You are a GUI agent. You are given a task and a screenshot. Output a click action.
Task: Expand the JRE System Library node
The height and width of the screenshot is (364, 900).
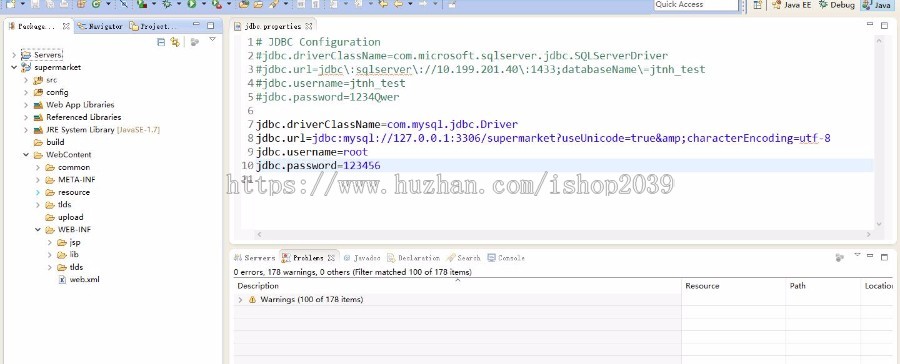coord(26,130)
